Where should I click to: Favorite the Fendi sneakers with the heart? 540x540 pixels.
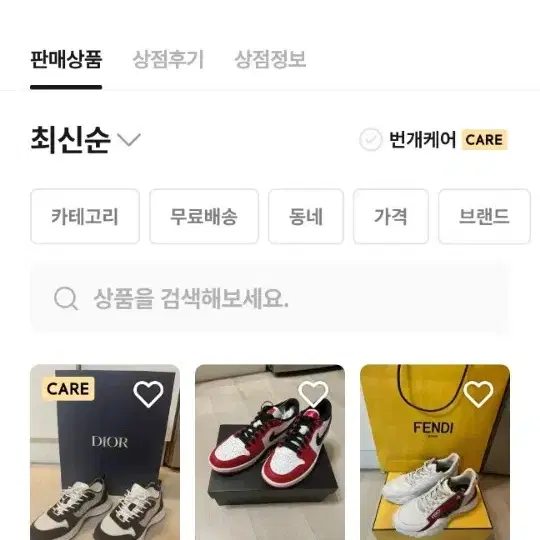pyautogui.click(x=478, y=394)
